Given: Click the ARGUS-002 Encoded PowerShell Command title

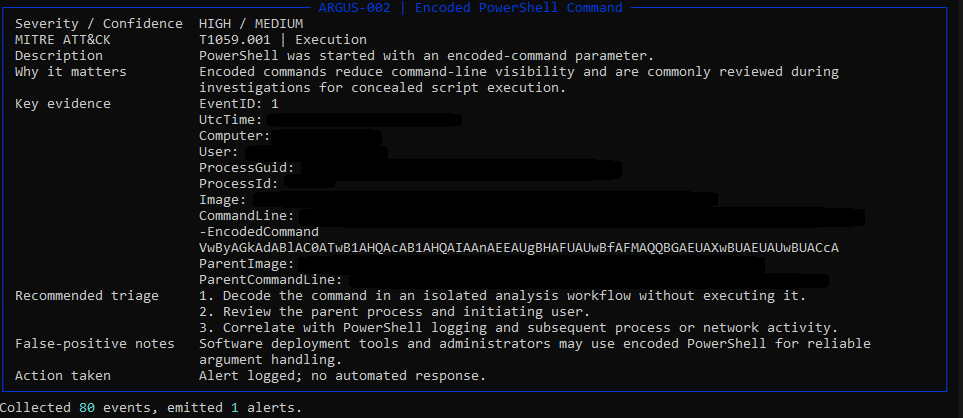Looking at the screenshot, I should 470,8.
